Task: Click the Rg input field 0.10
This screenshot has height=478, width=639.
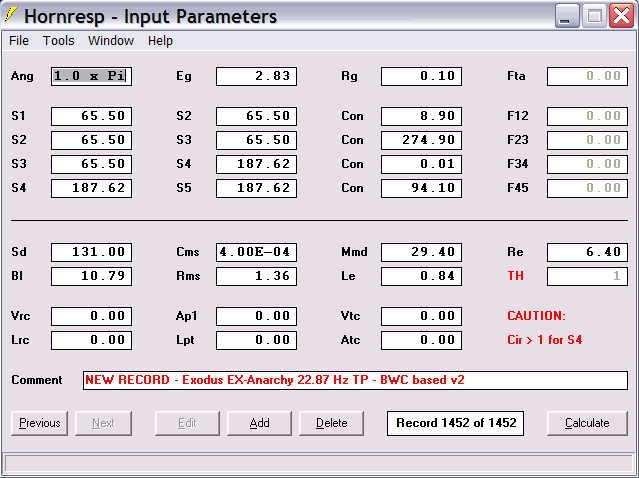Action: pos(421,76)
